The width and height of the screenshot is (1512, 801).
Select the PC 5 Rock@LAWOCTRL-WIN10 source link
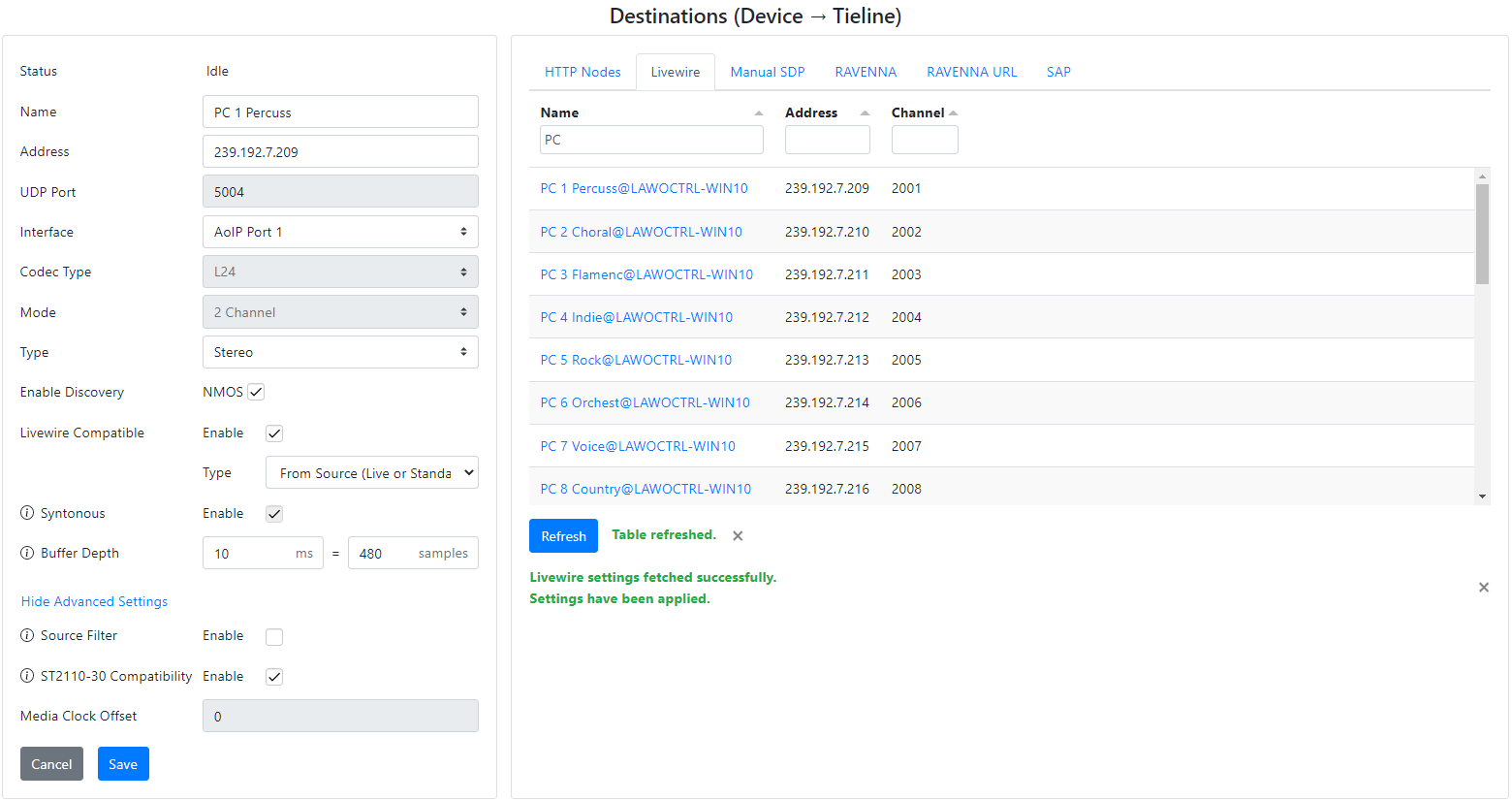pyautogui.click(x=636, y=360)
